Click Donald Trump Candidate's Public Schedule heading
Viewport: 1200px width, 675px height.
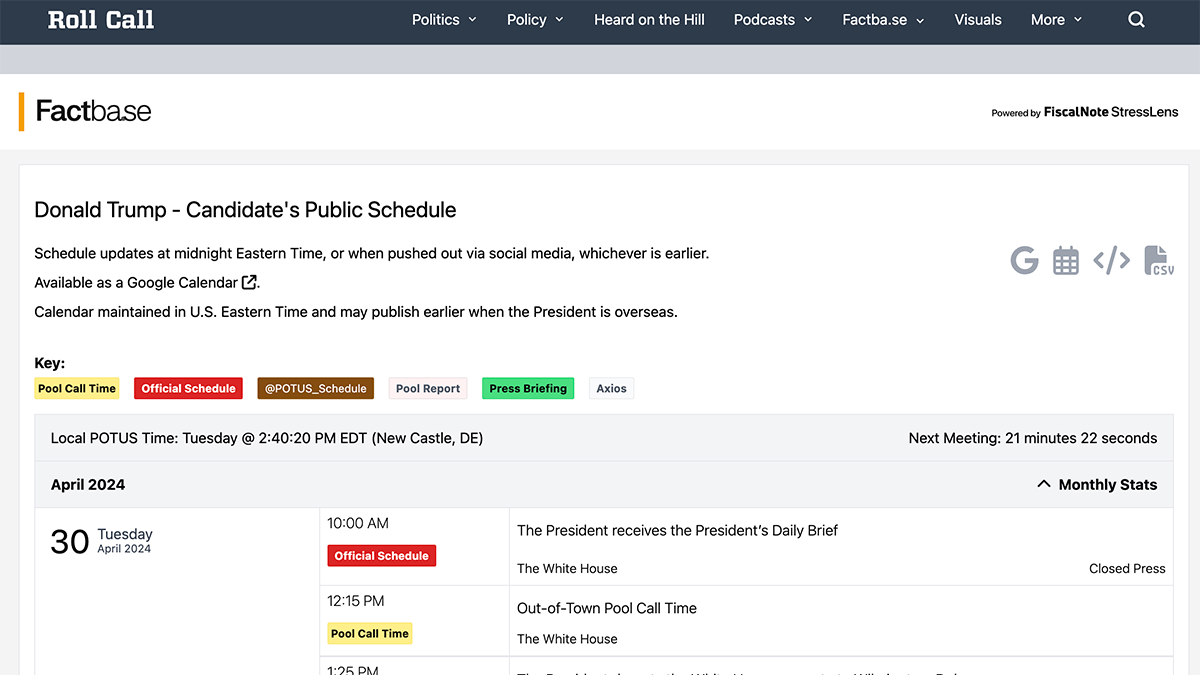245,210
